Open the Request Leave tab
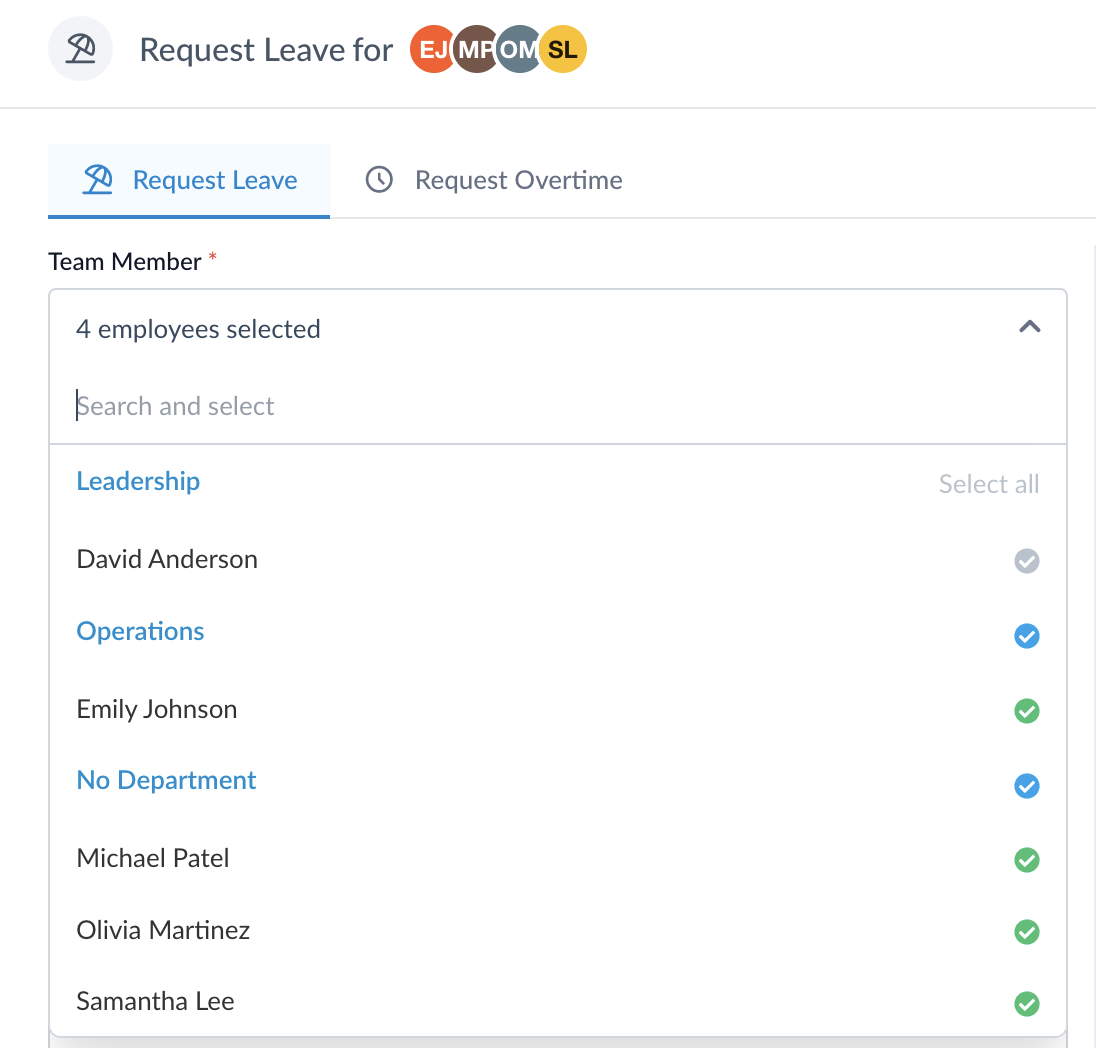The image size is (1096, 1048). pos(189,180)
